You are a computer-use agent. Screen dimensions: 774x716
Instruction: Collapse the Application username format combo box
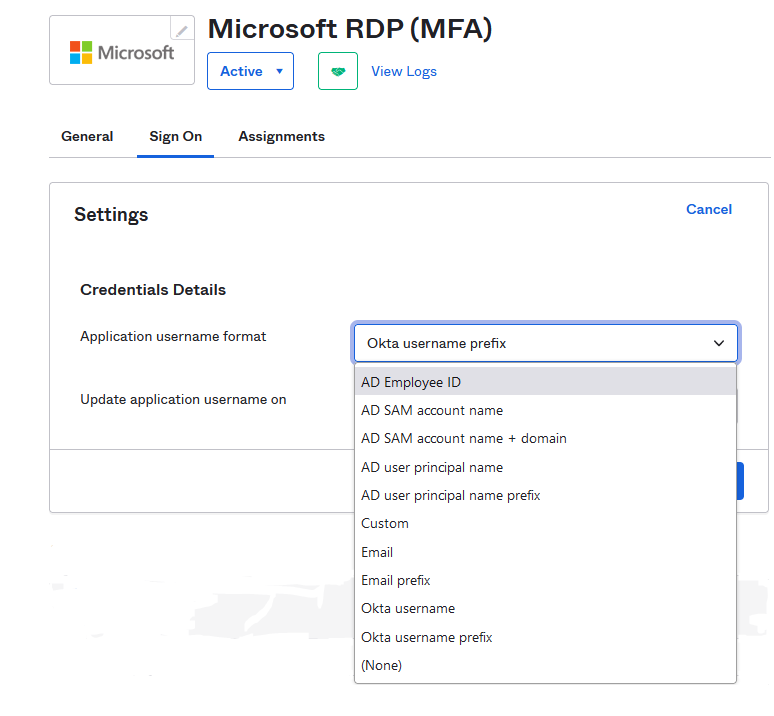(x=546, y=343)
